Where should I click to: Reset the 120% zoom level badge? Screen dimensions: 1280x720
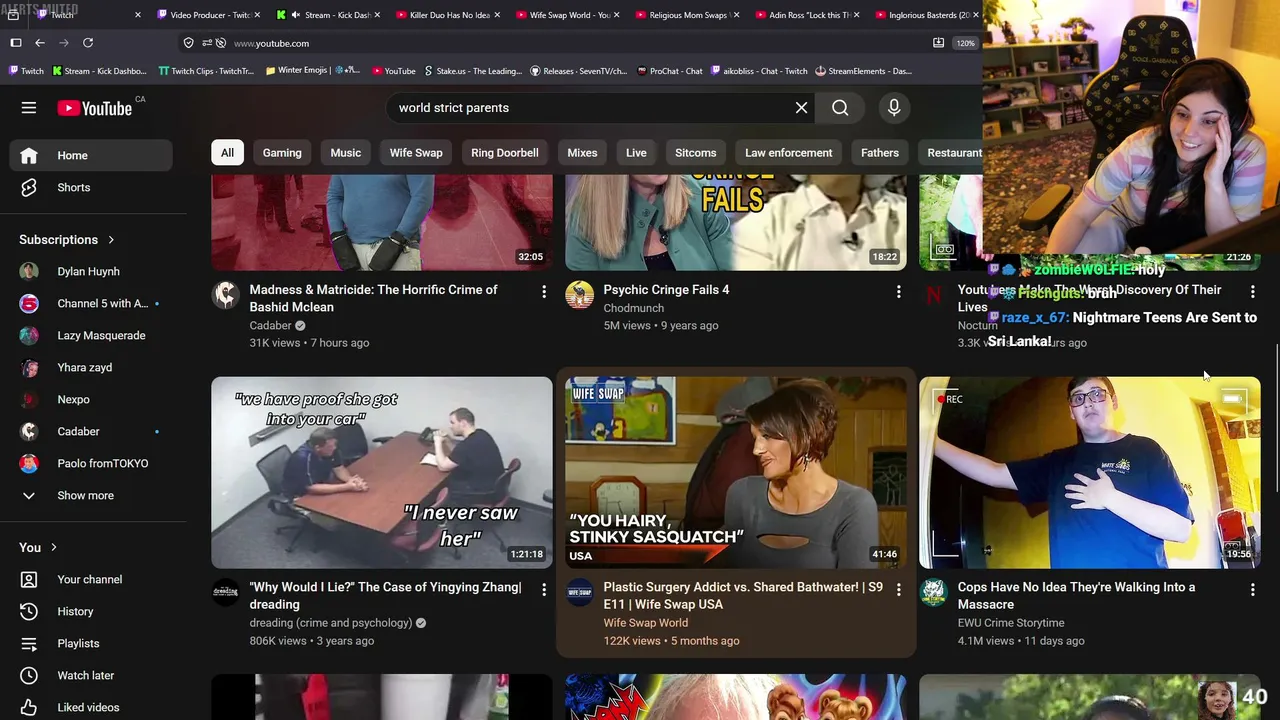coord(965,43)
